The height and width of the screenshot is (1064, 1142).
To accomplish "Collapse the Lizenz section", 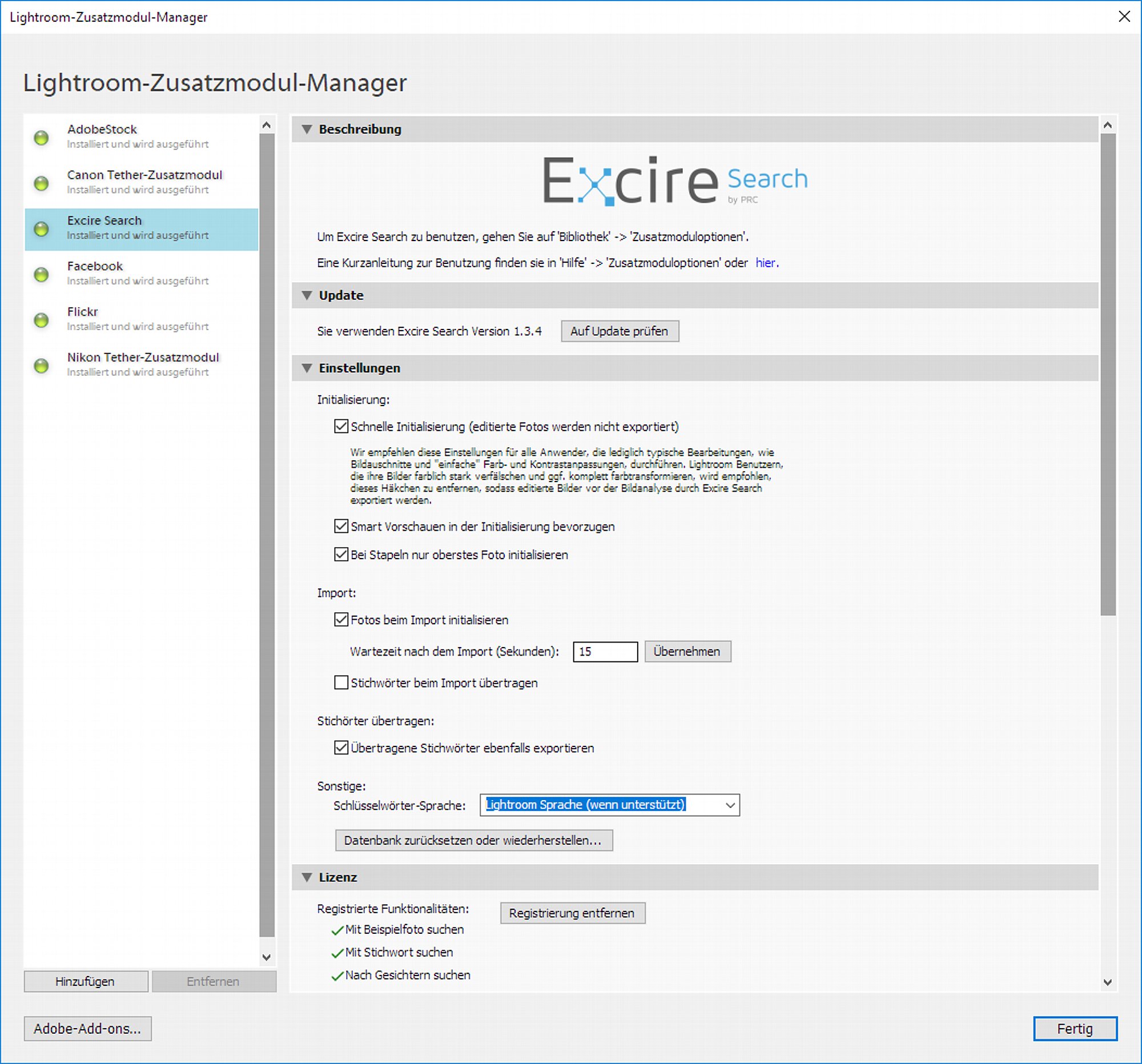I will [x=307, y=877].
